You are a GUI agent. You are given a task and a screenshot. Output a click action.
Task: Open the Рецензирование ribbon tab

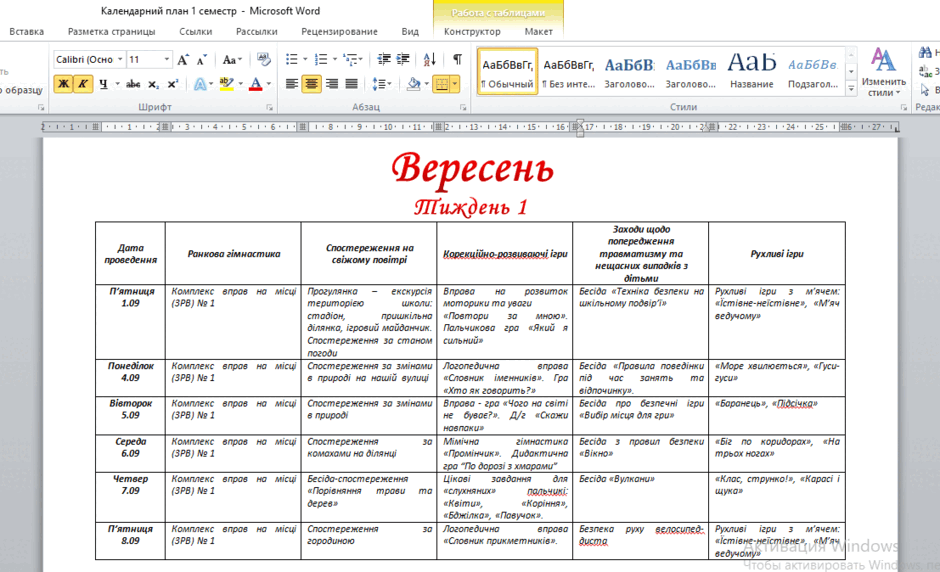click(339, 31)
